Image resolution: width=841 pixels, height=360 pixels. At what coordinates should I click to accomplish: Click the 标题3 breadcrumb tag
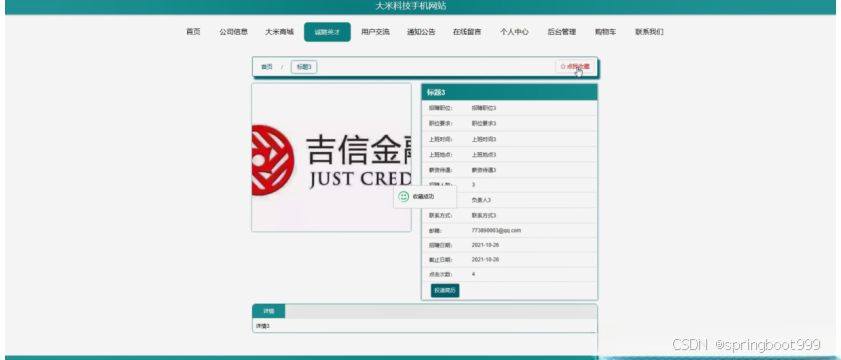tap(304, 67)
